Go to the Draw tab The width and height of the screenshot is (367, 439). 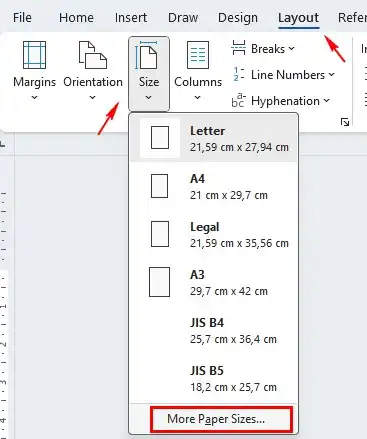183,18
